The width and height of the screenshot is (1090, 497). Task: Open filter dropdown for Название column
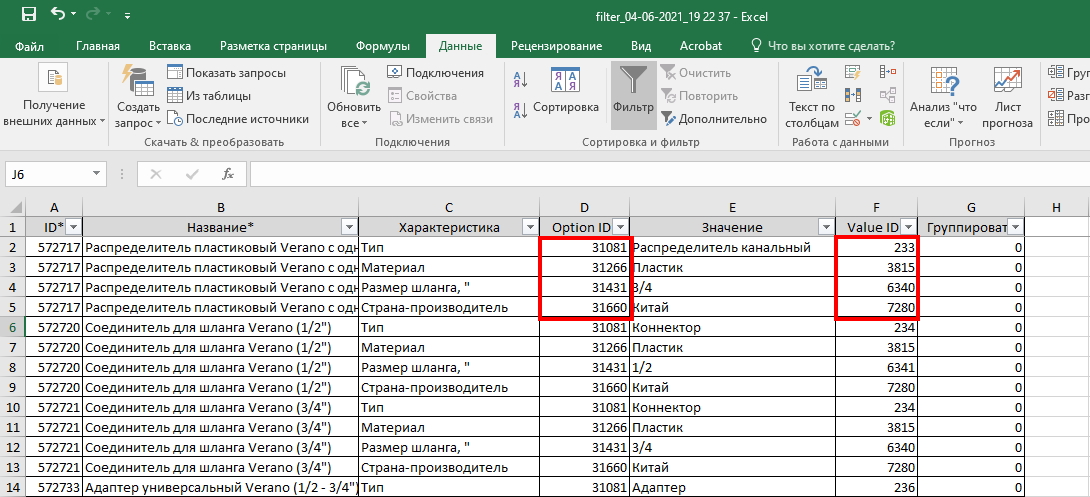click(x=348, y=227)
